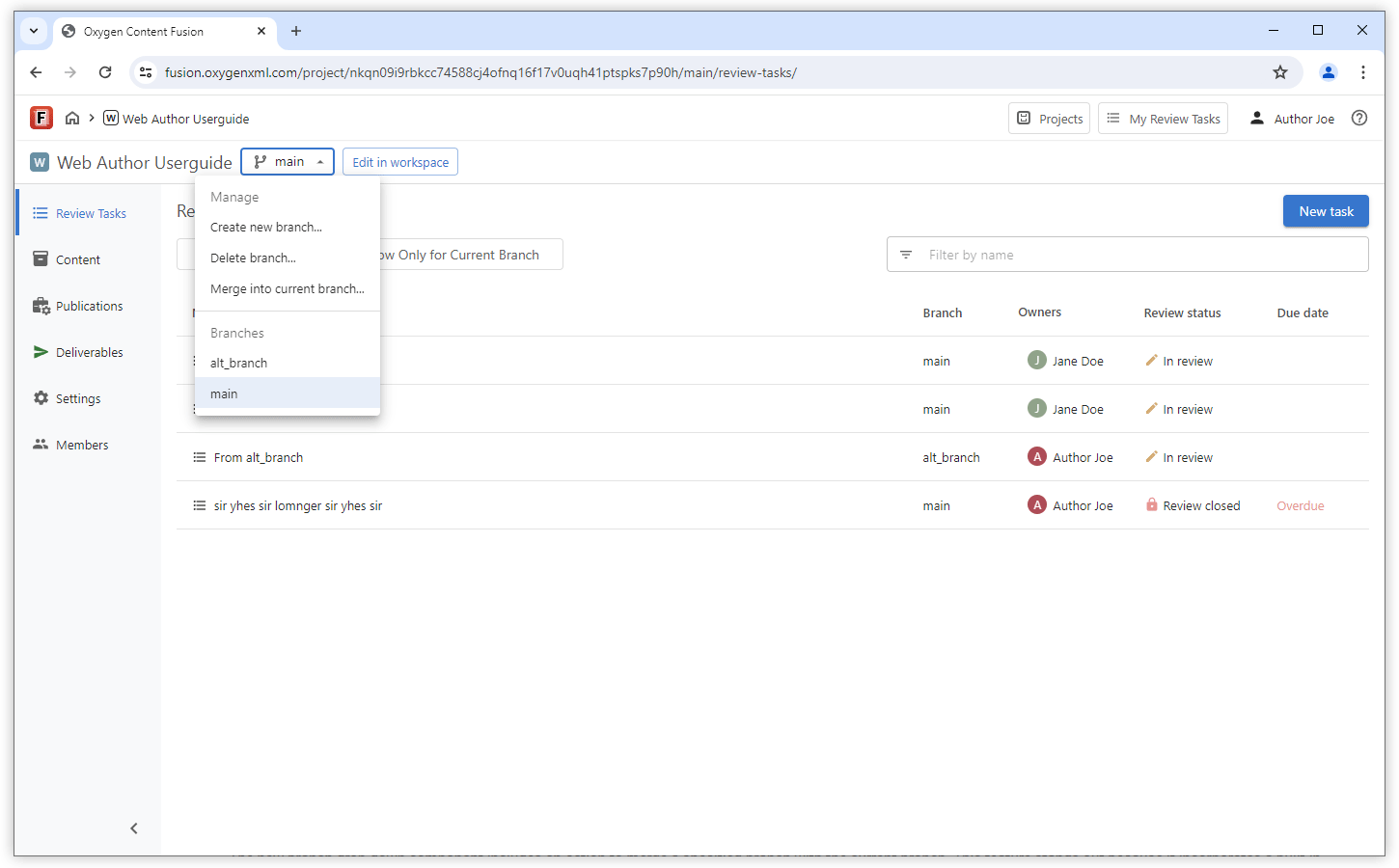
Task: Click Author Joe avatar in alt_branch row
Action: click(x=1037, y=457)
